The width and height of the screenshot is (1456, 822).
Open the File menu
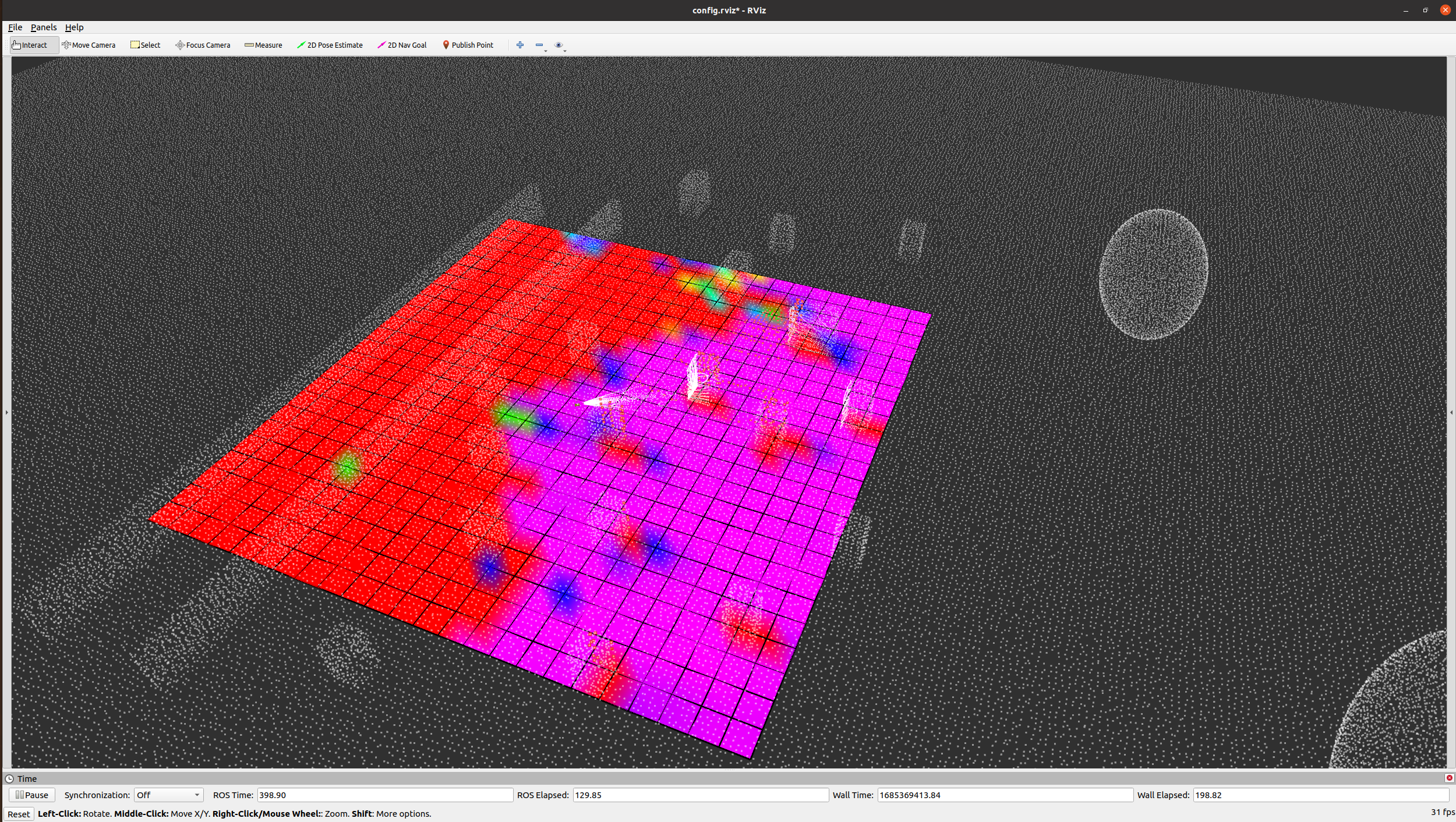coord(15,27)
